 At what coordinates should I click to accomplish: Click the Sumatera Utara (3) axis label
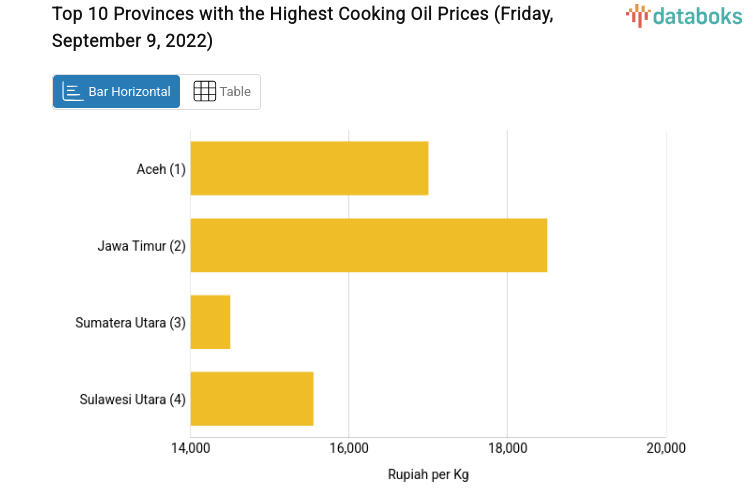tap(131, 323)
